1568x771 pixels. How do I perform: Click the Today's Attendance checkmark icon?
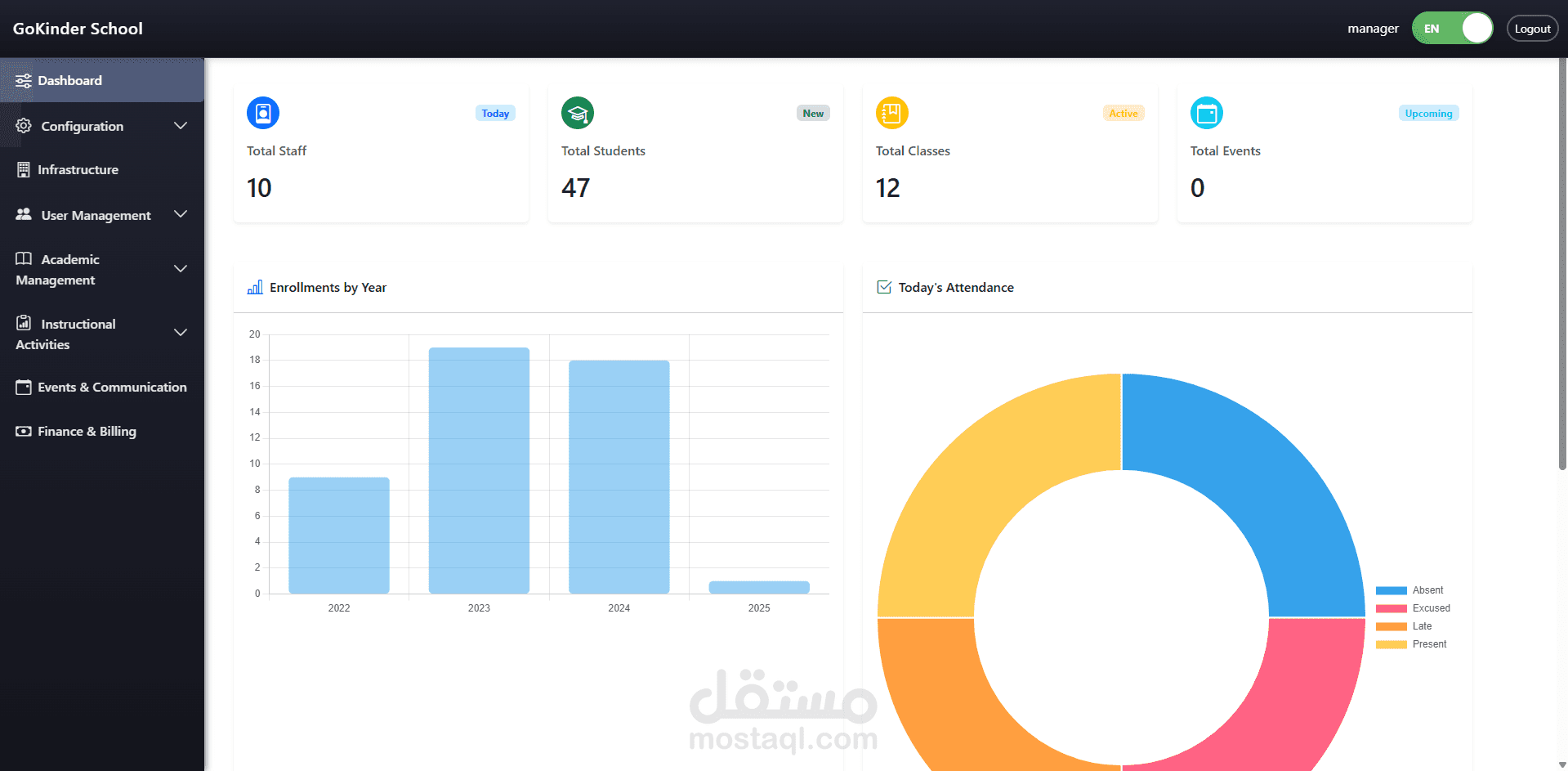point(884,287)
